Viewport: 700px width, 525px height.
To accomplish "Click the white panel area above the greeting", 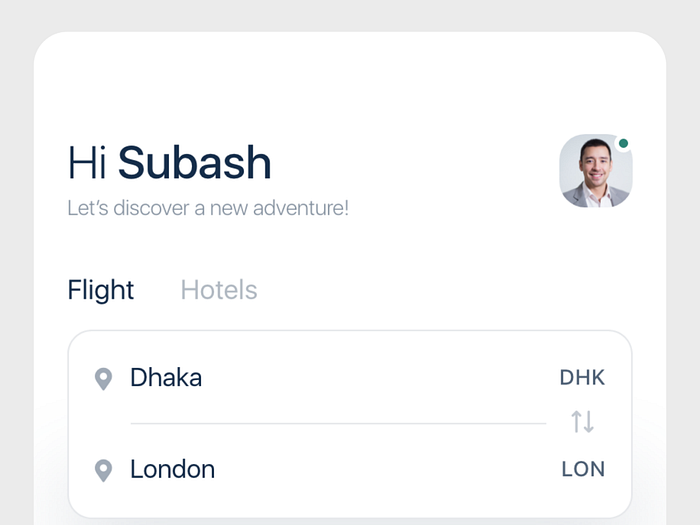I will tap(350, 85).
